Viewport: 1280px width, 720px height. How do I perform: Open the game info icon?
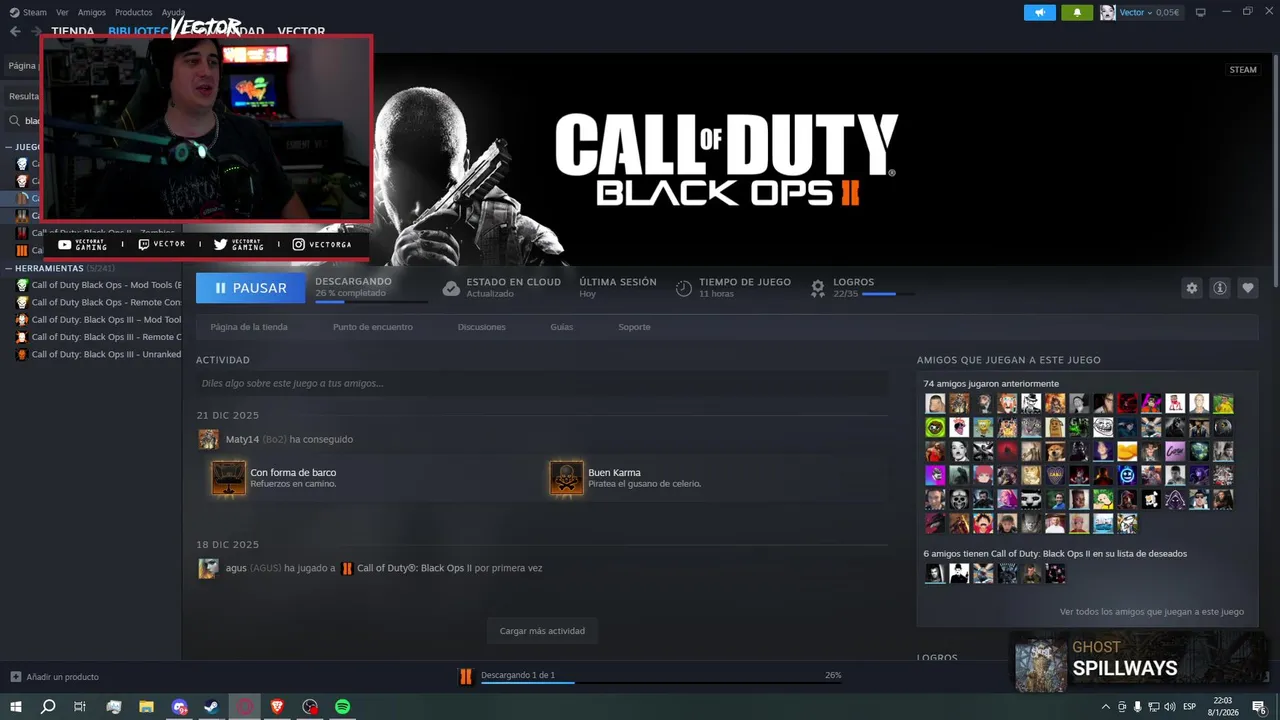1220,288
